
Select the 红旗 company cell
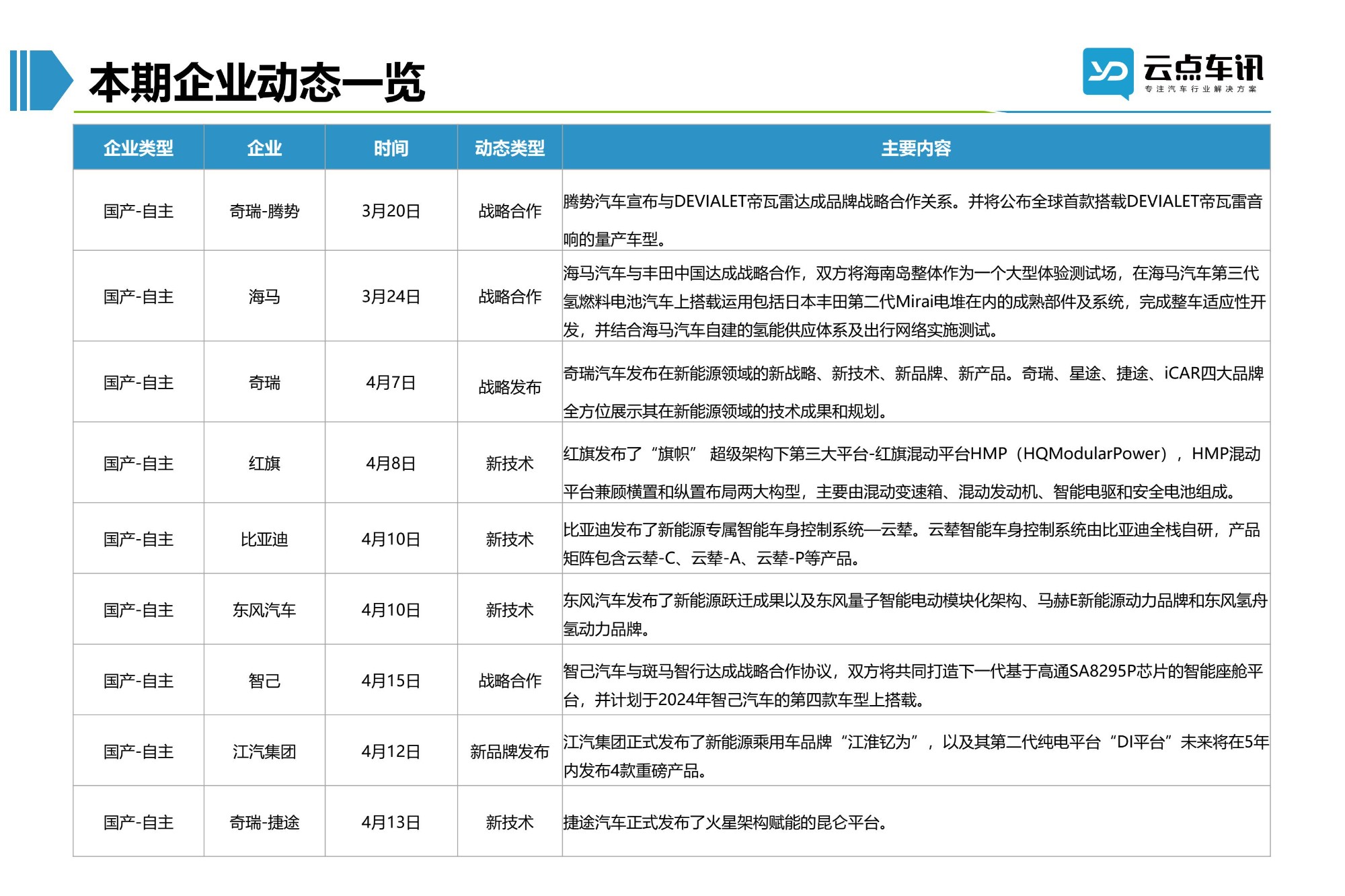pyautogui.click(x=264, y=463)
